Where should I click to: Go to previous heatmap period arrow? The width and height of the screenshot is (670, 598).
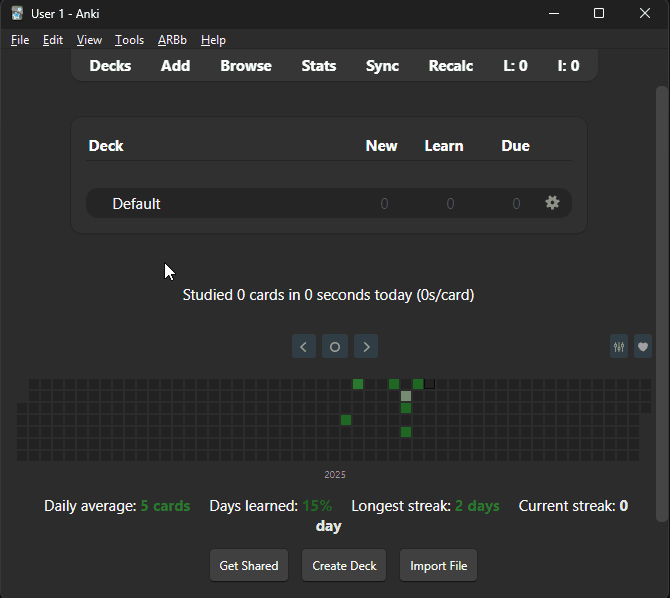[304, 346]
